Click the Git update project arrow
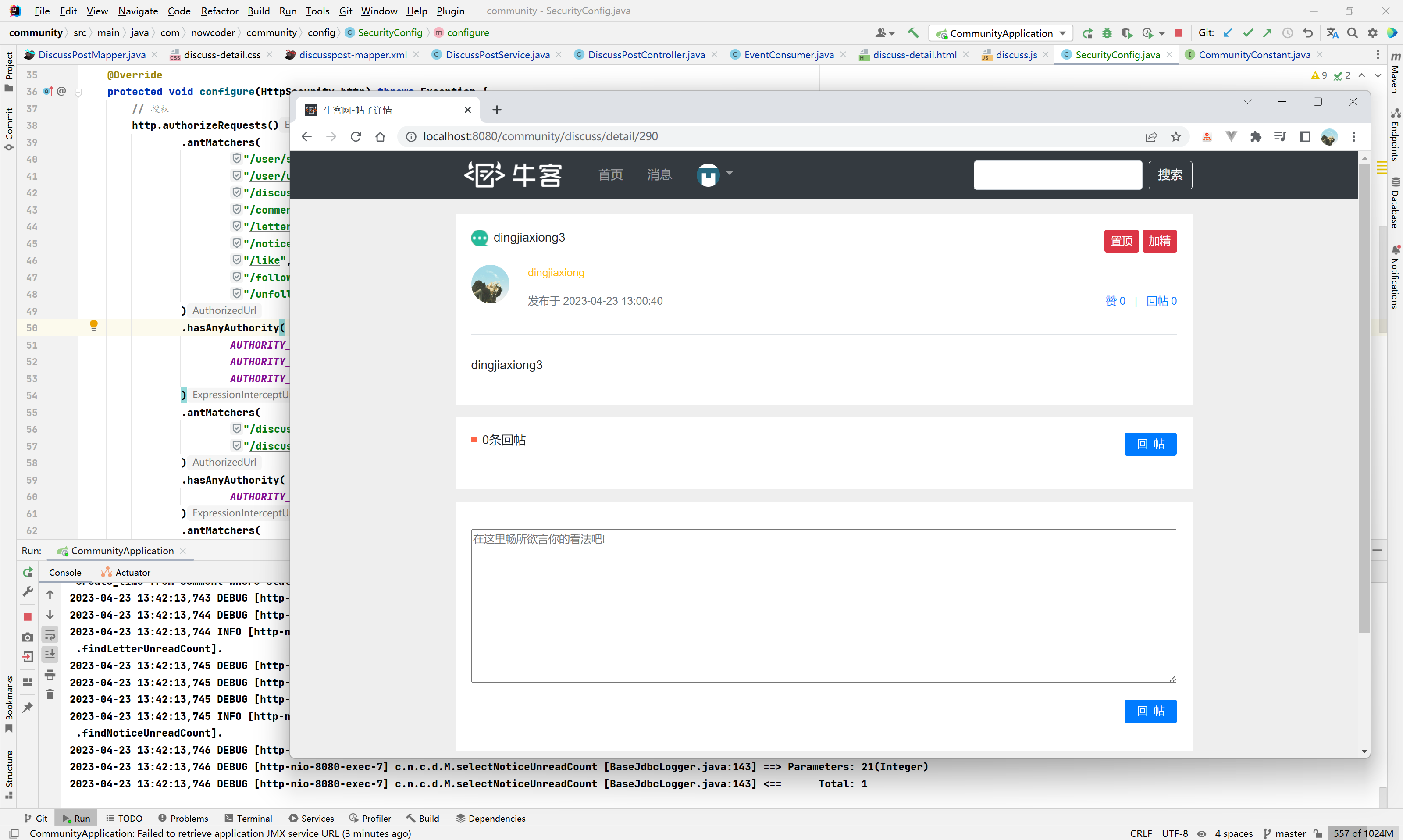 click(x=1228, y=33)
